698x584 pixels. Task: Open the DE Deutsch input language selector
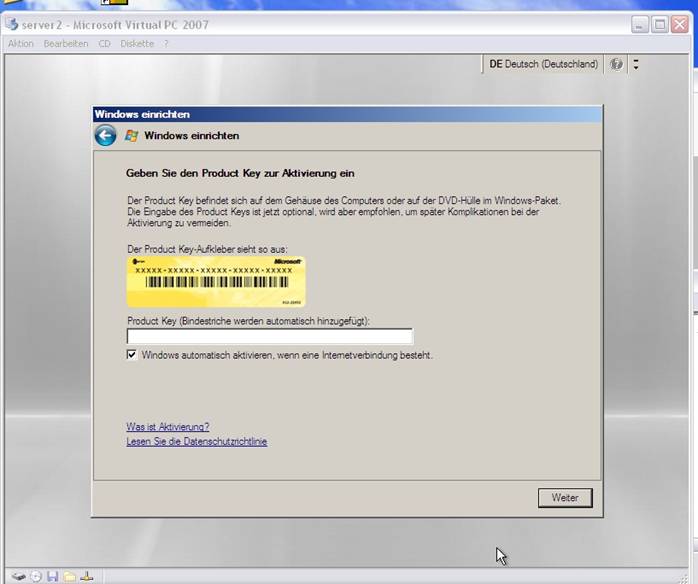tap(543, 64)
